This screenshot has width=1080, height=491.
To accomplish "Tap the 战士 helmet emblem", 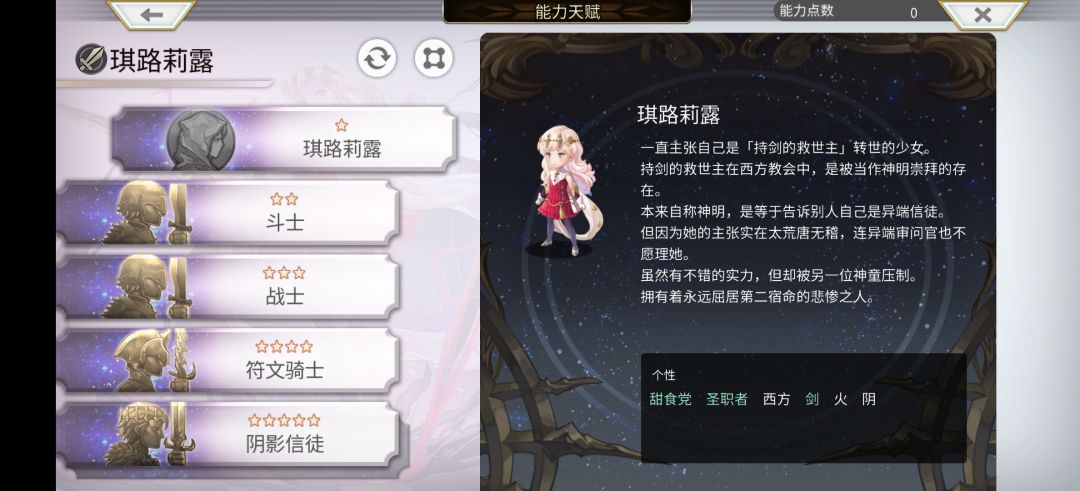I will click(x=147, y=286).
